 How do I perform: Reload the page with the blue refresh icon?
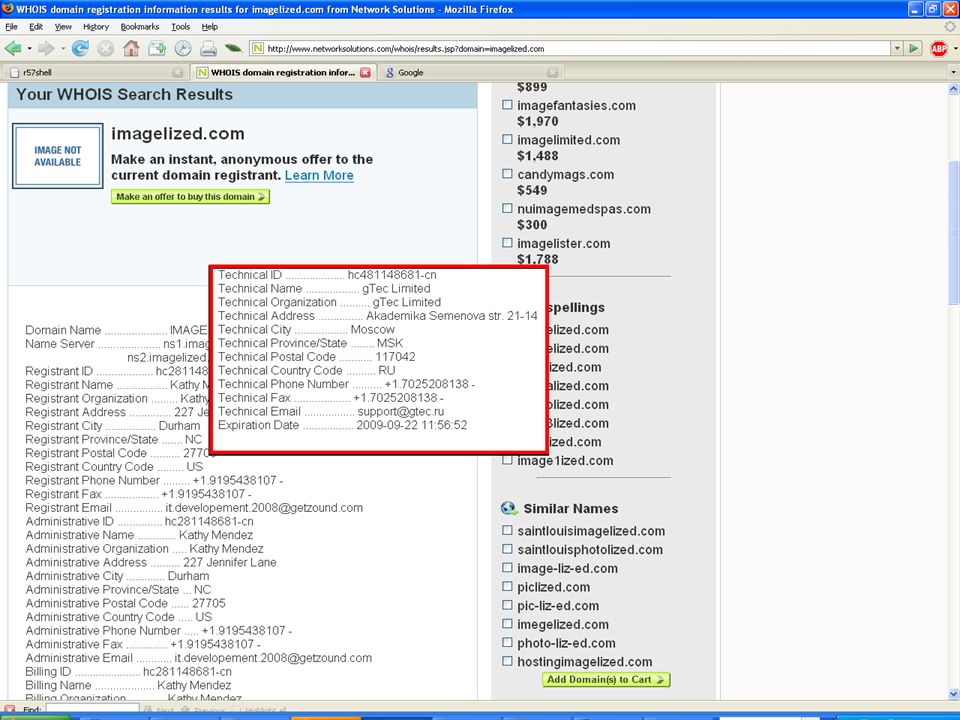coord(80,48)
